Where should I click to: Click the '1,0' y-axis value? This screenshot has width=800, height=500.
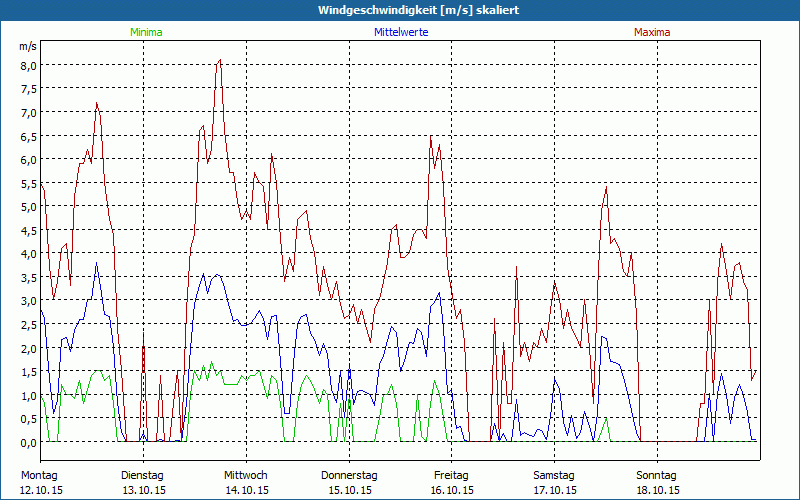click(29, 395)
